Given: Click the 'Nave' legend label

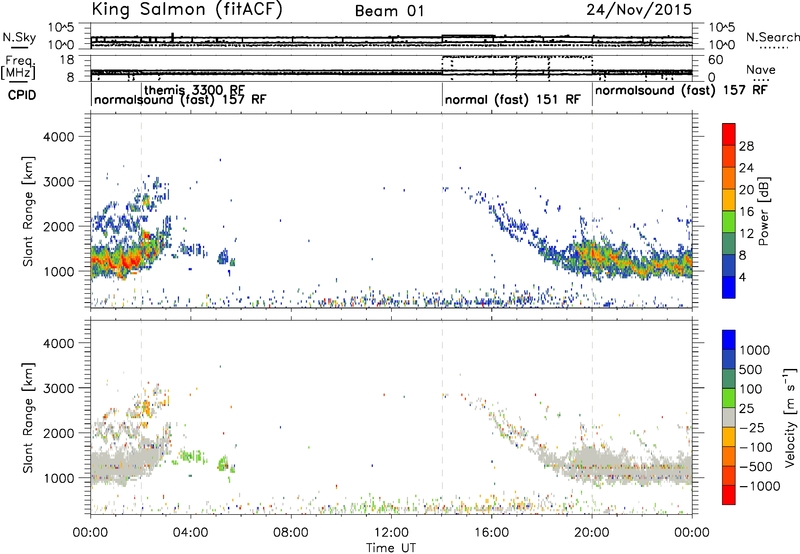Looking at the screenshot, I should tap(761, 70).
